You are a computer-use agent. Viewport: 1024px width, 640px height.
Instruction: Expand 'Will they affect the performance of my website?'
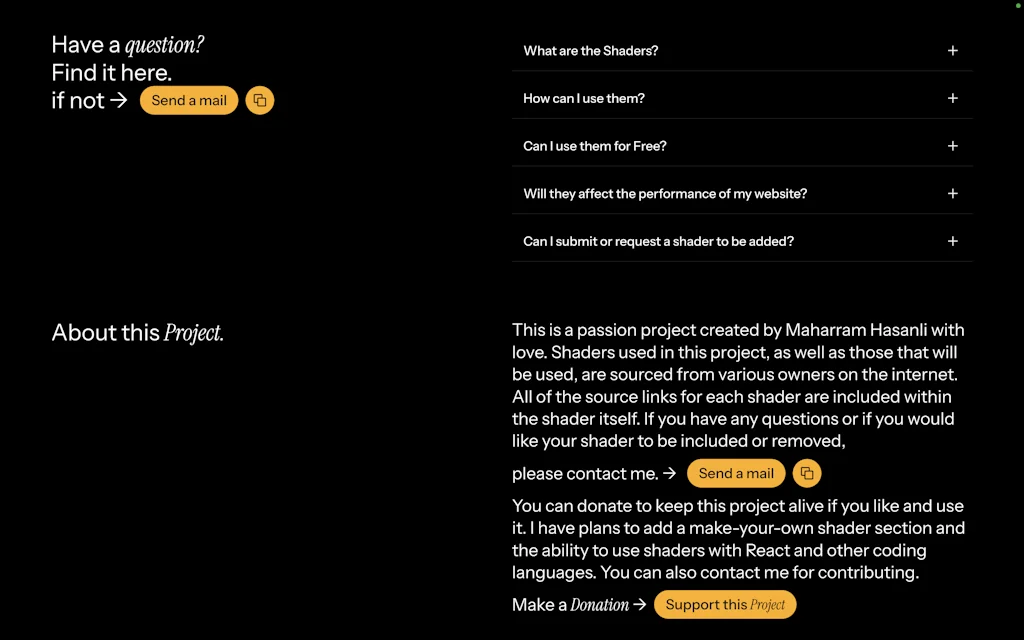coord(952,193)
